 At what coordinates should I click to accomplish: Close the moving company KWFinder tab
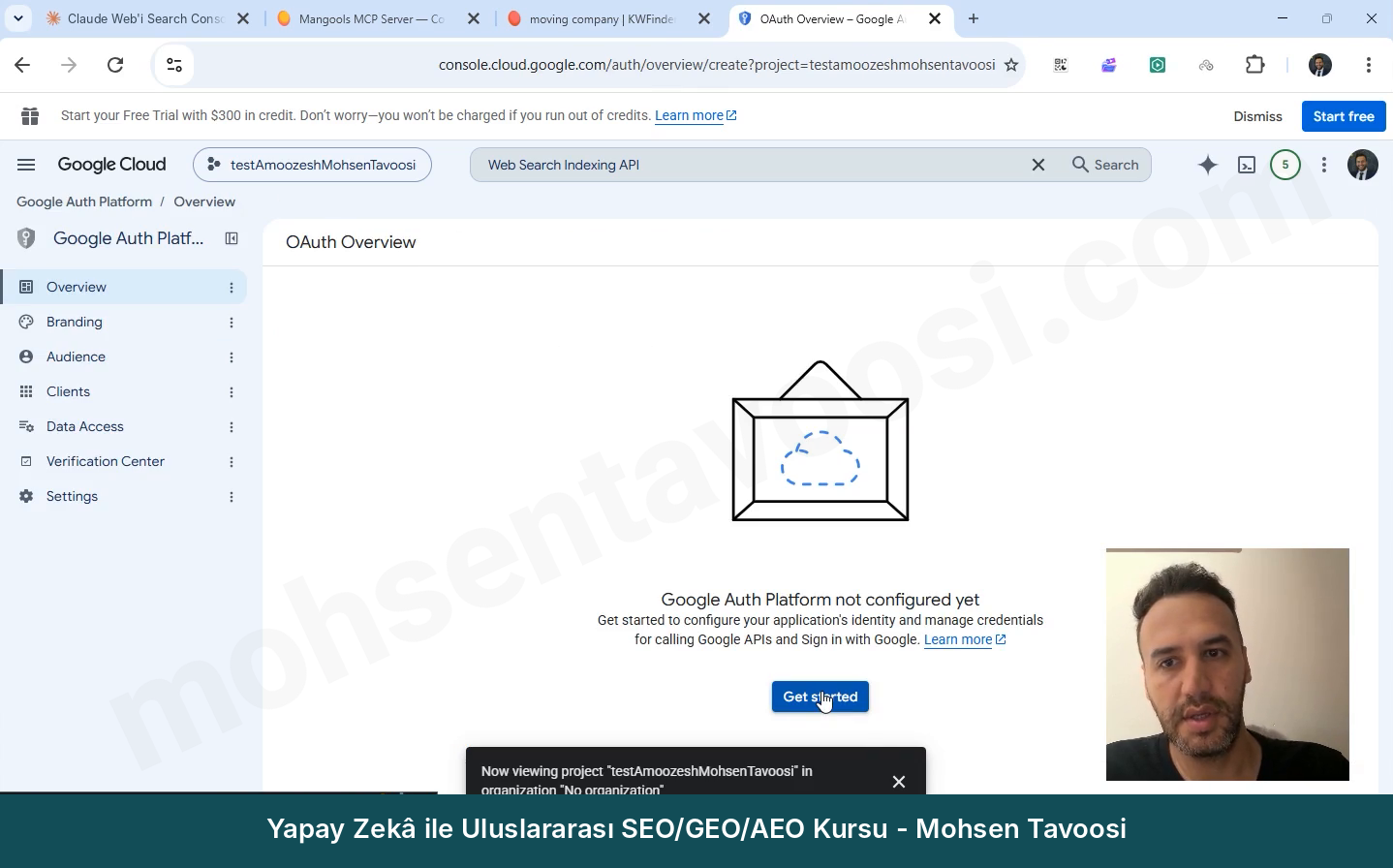point(704,18)
